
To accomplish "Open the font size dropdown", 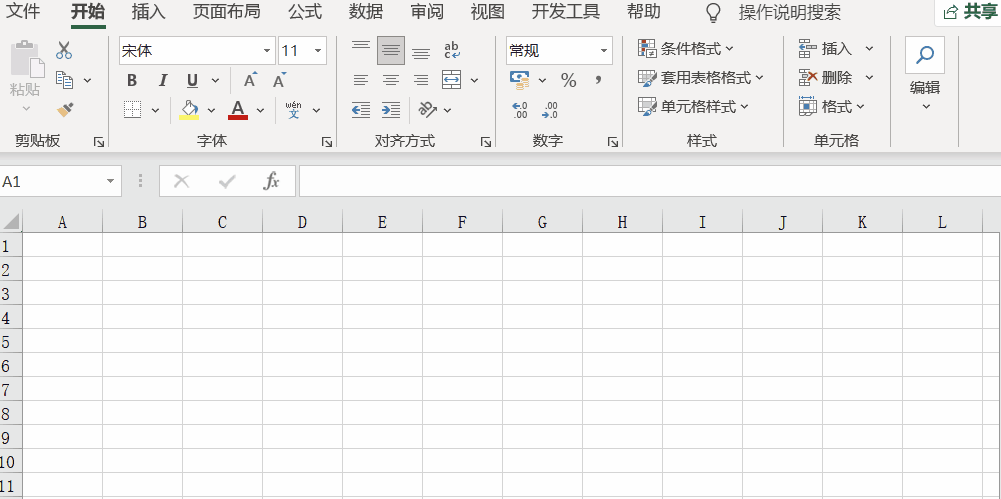I will pos(317,51).
